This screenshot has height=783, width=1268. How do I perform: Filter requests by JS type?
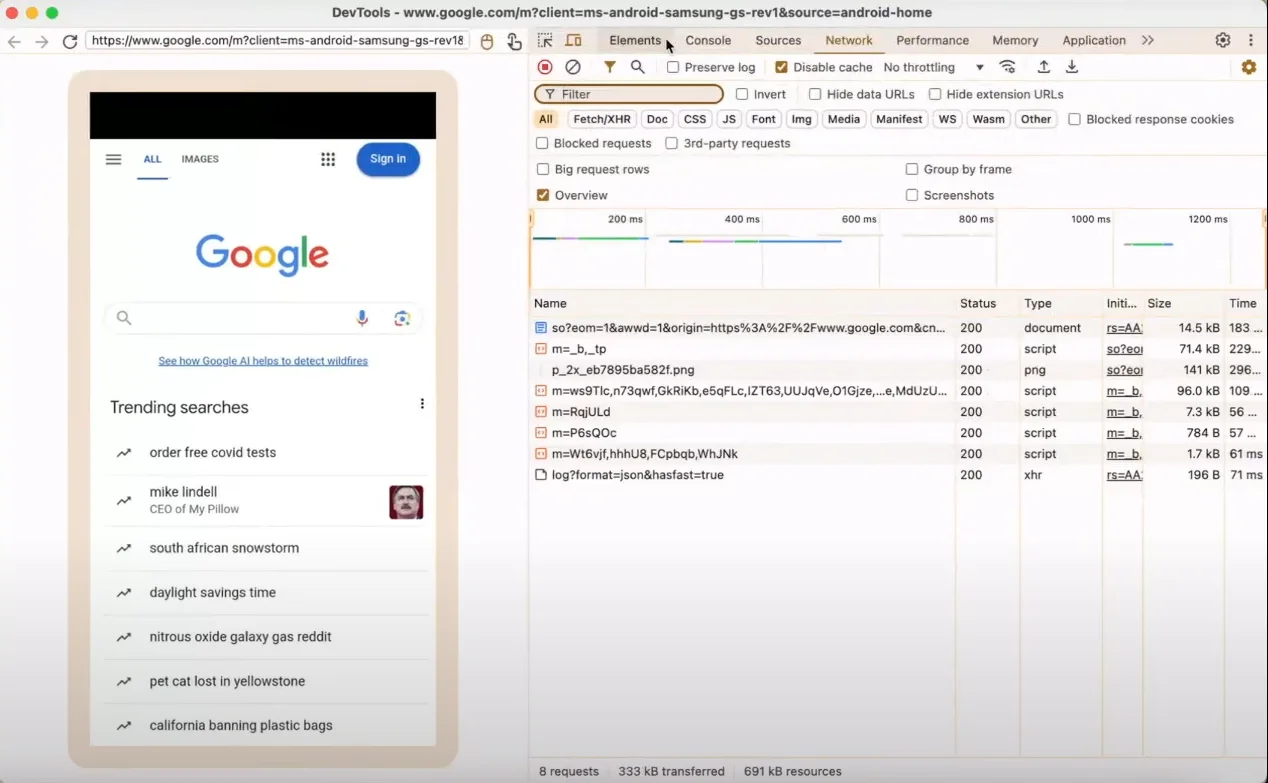point(729,119)
